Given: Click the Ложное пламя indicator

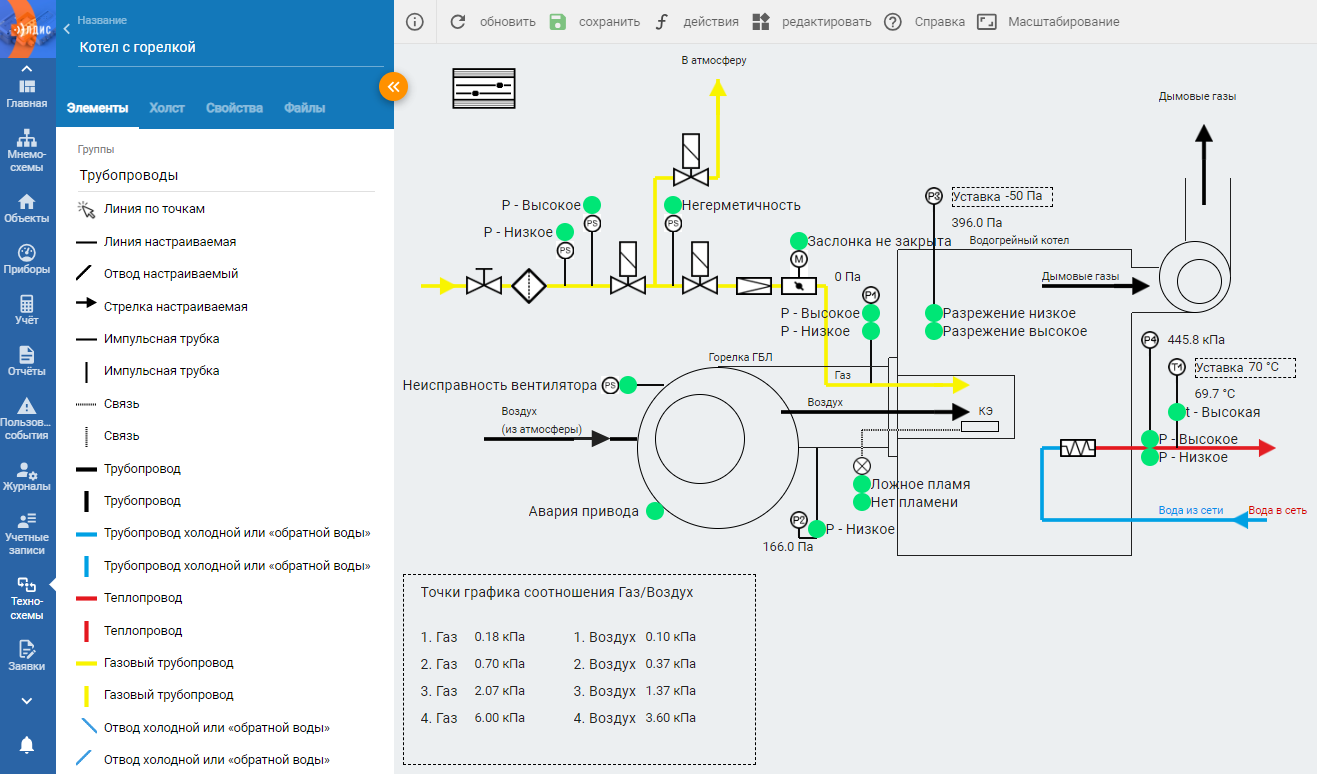Looking at the screenshot, I should 862,484.
